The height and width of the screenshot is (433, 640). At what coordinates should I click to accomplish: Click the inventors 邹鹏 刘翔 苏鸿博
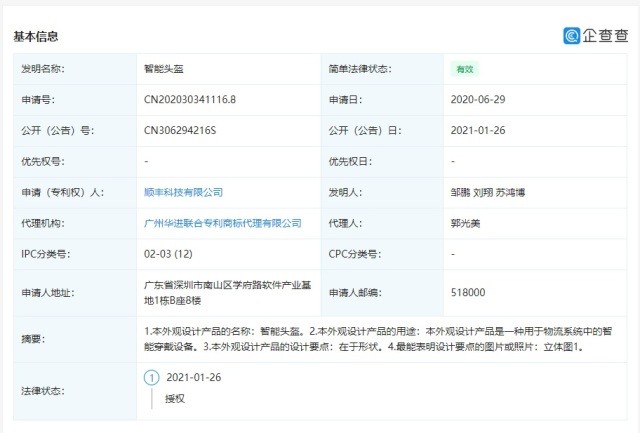coord(488,192)
